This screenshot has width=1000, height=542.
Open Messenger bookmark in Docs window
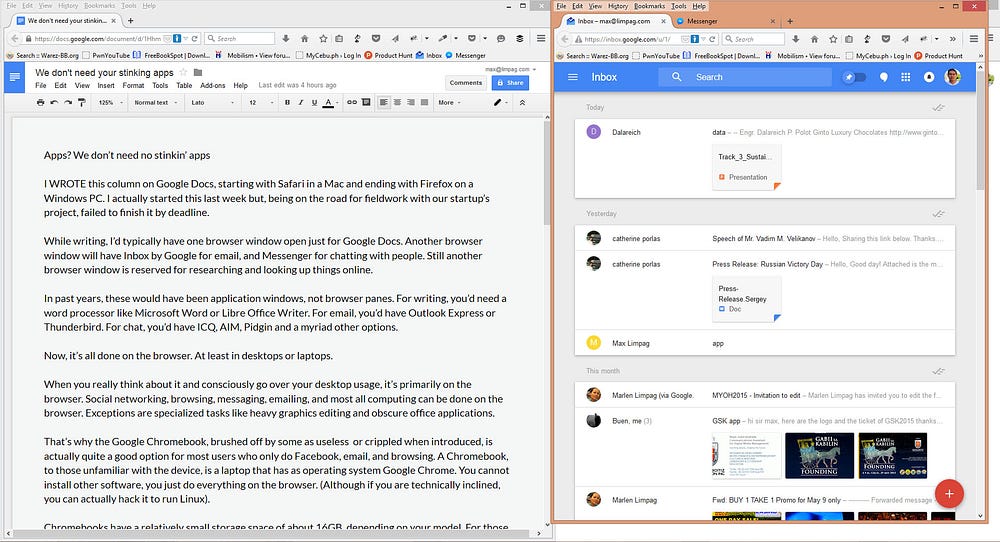point(466,55)
